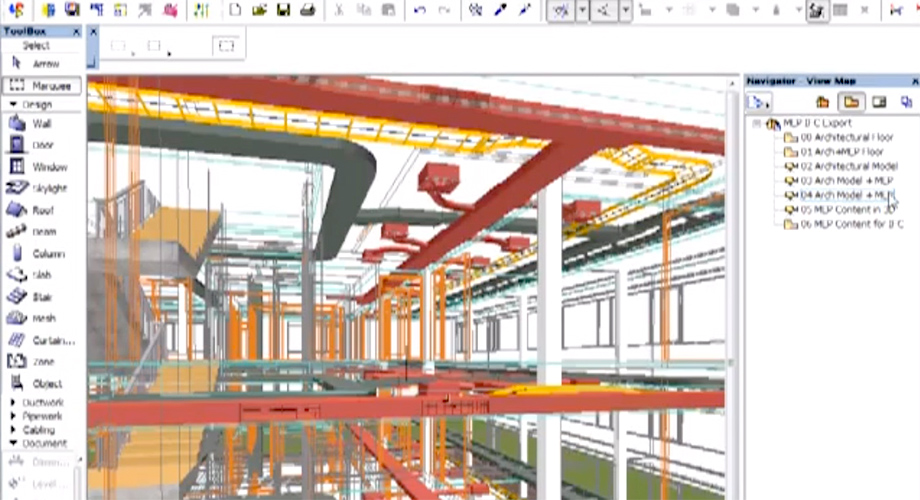
Task: Click the Dimension tool under Document
Action: click(41, 462)
